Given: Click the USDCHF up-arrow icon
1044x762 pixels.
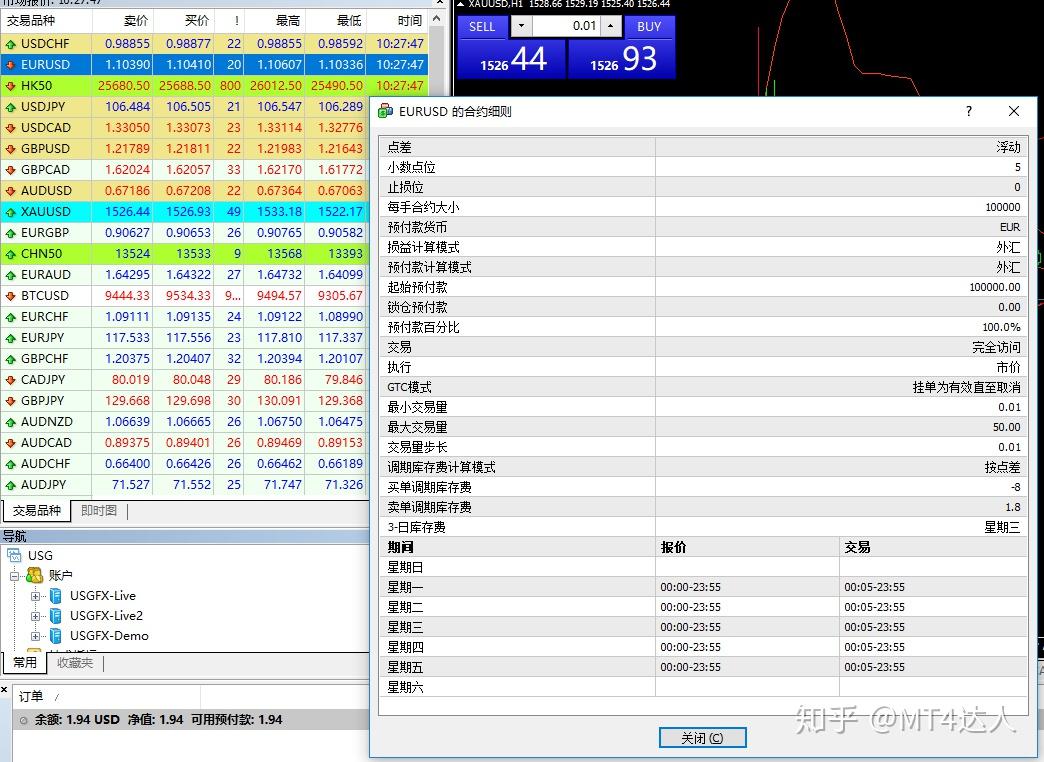Looking at the screenshot, I should (10, 44).
